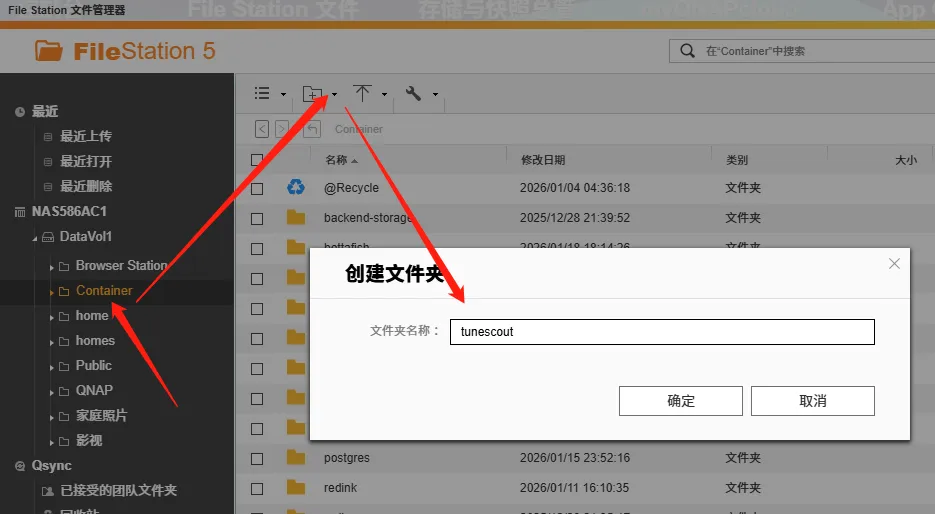Screen dimensions: 935x514
Task: Click the 已接受的团队文件夹 icon
Action: (x=48, y=491)
